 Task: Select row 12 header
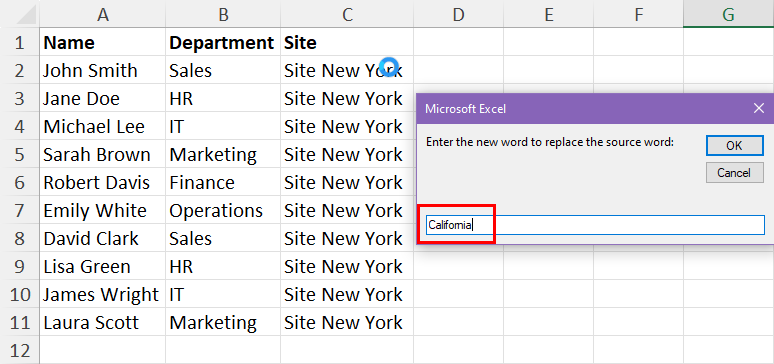(20, 350)
